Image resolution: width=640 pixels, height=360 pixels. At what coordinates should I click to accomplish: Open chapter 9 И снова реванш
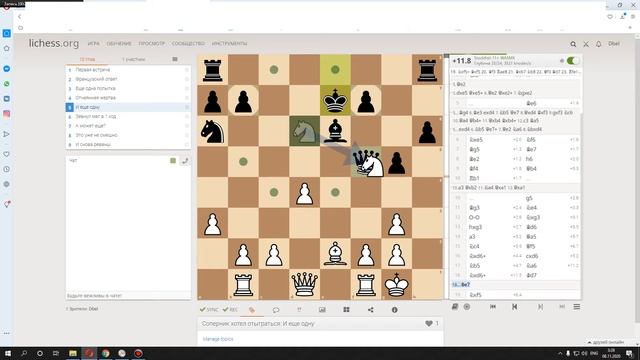pyautogui.click(x=128, y=144)
